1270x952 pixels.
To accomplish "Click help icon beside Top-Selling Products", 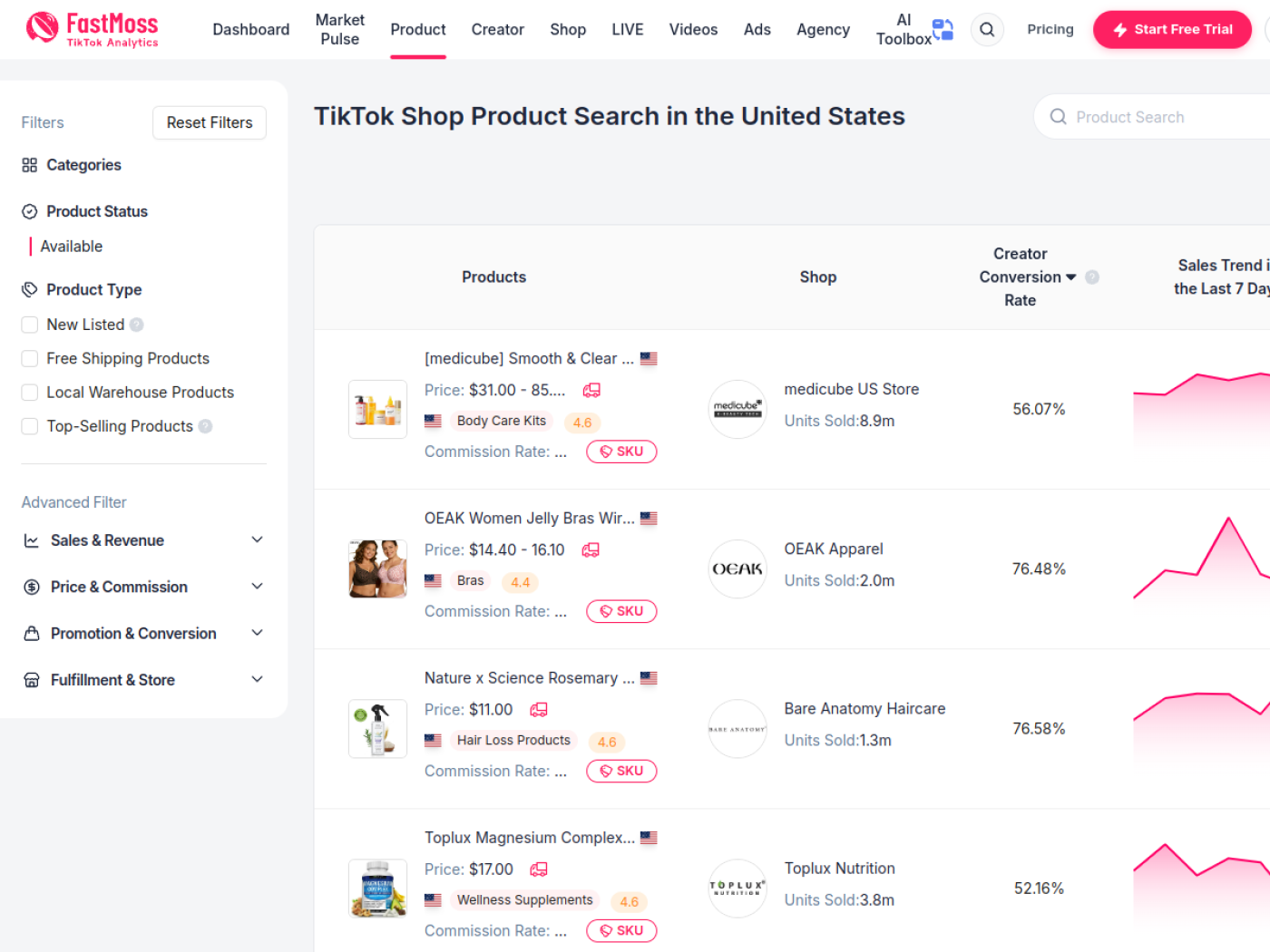I will coord(206,426).
